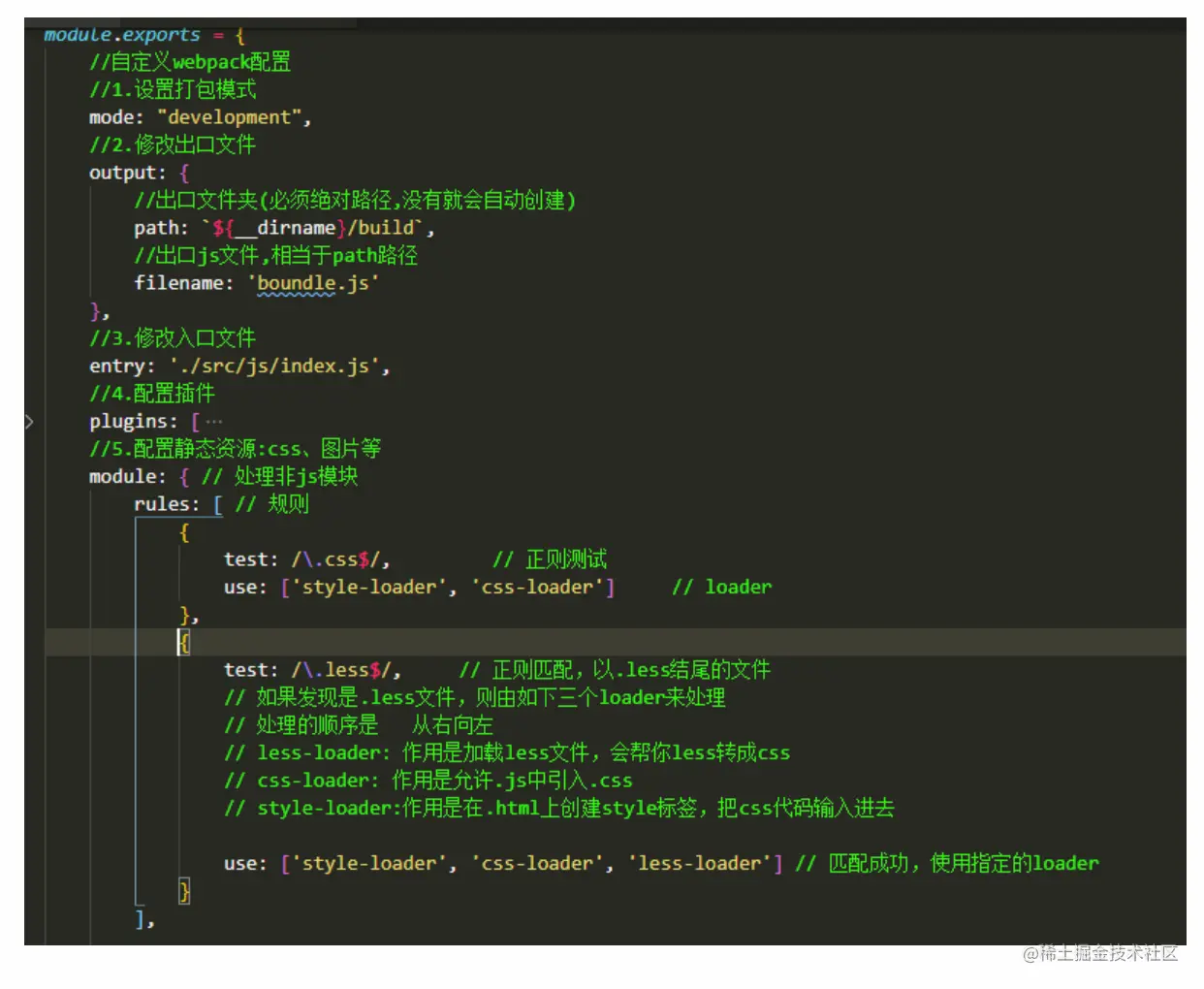
Task: Click the comment '// 处理的顺序是 从右向左'
Action: [x=359, y=725]
